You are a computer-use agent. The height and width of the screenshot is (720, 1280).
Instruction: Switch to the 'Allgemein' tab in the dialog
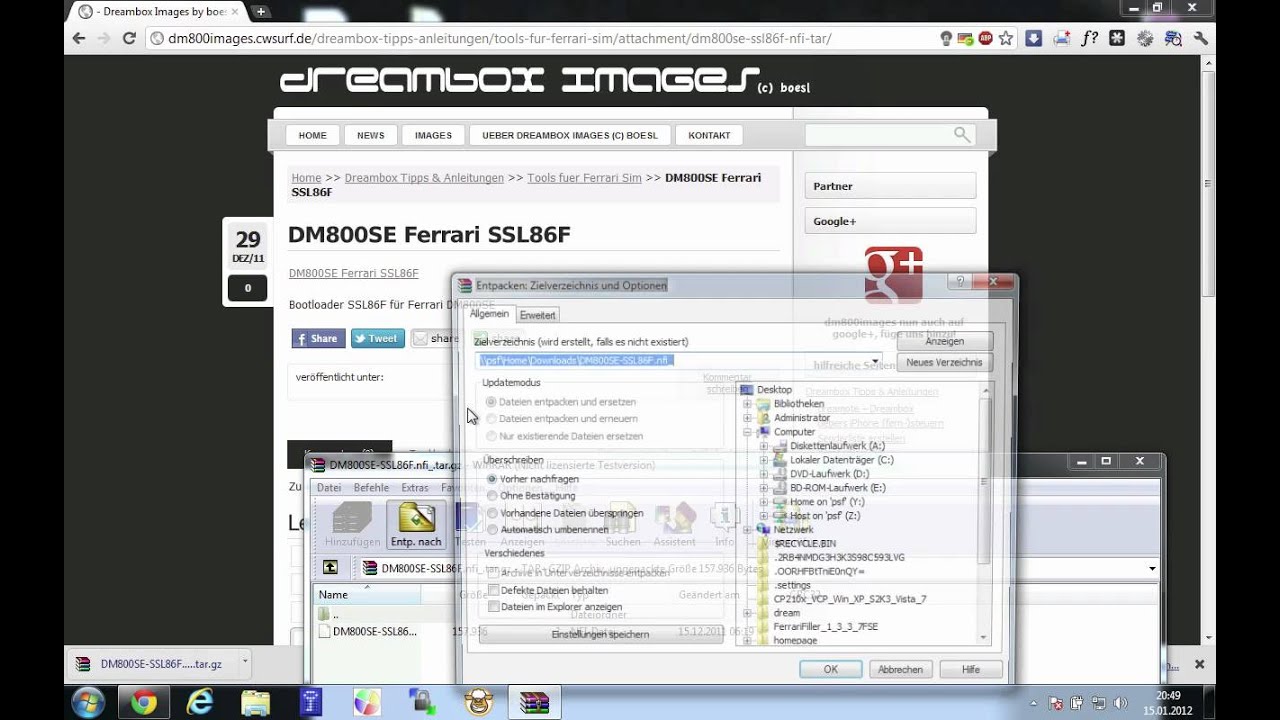coord(490,314)
